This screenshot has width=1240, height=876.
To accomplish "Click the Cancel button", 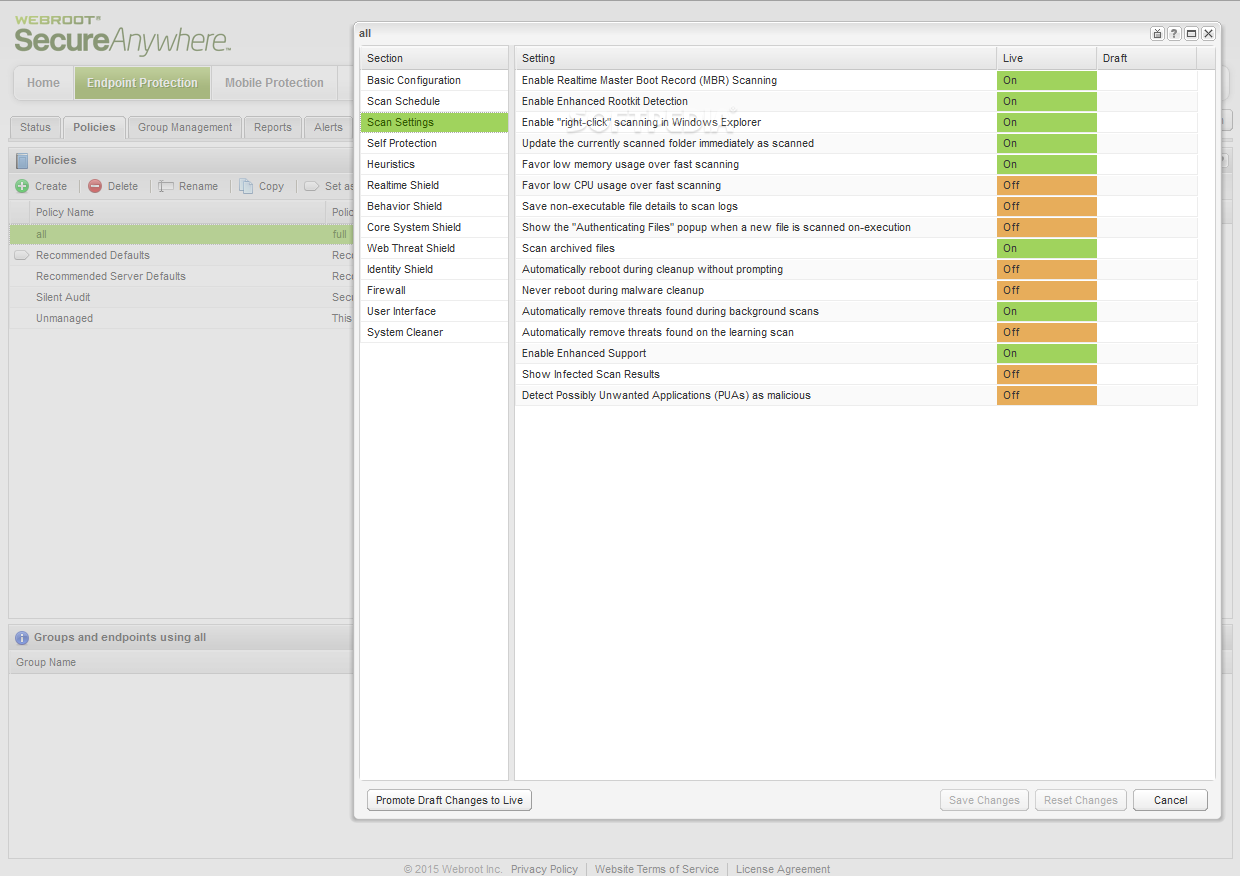I will click(x=1170, y=800).
